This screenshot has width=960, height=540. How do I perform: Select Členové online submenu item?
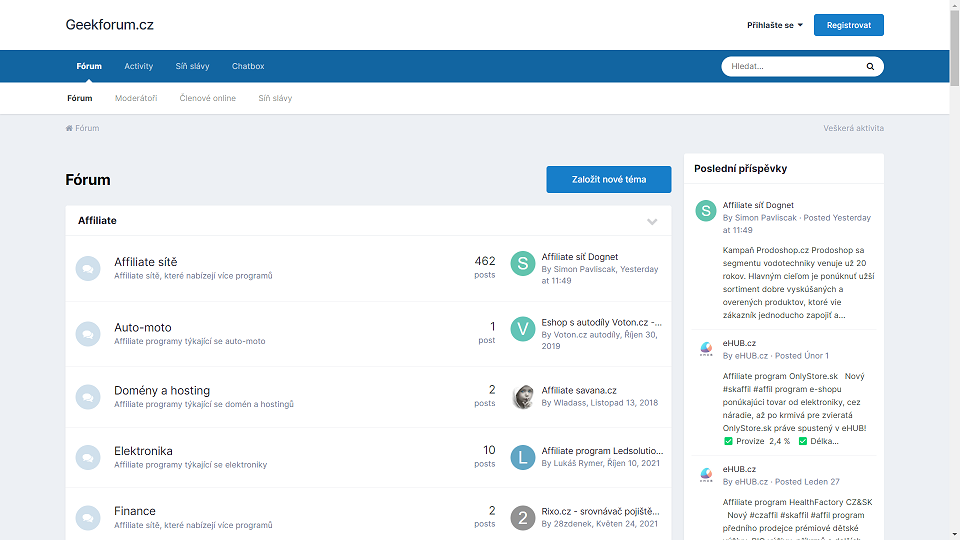click(x=208, y=98)
